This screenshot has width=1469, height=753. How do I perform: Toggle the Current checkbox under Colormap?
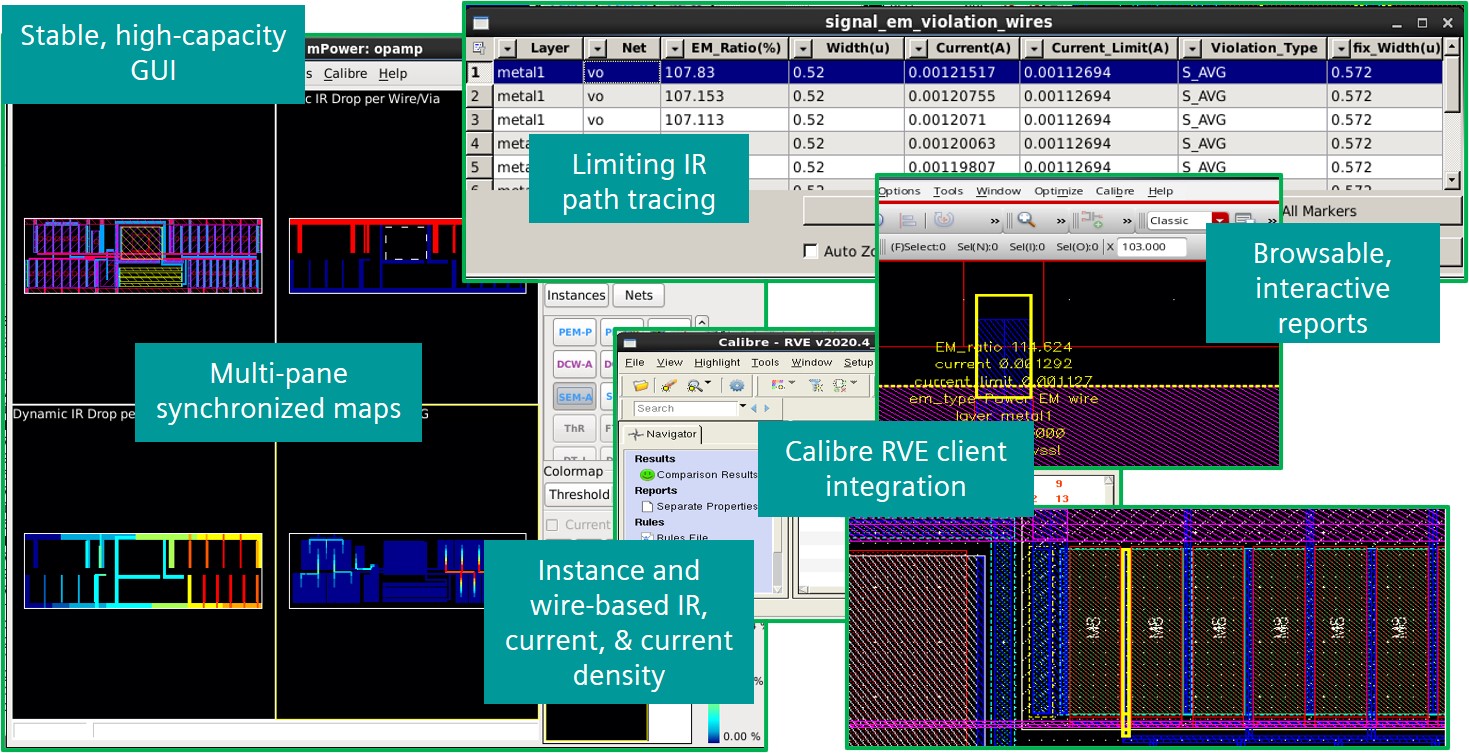[552, 524]
